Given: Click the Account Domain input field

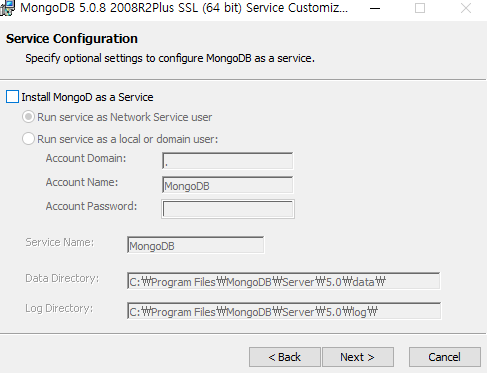Looking at the screenshot, I should coord(228,161).
